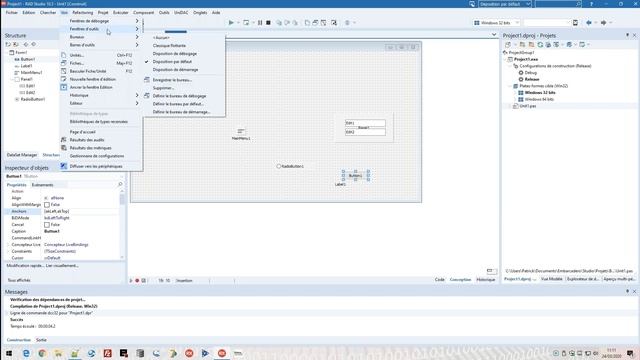640x360 pixels.
Task: Open dropdown arrow next to Run button
Action: coord(238,23)
